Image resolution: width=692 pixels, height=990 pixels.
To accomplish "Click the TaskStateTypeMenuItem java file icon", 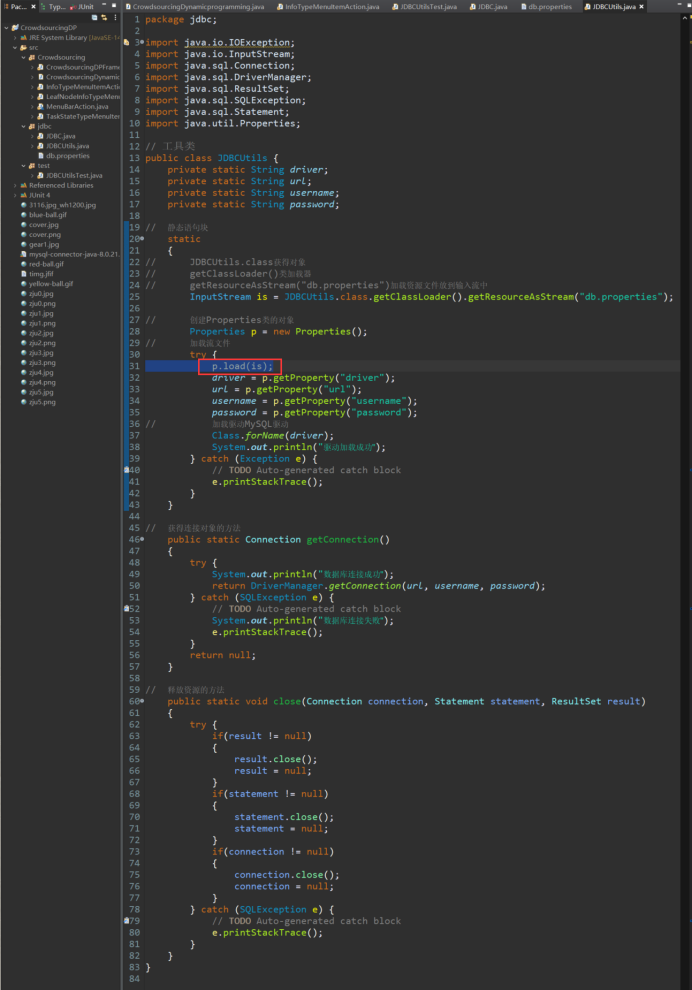I will point(41,117).
